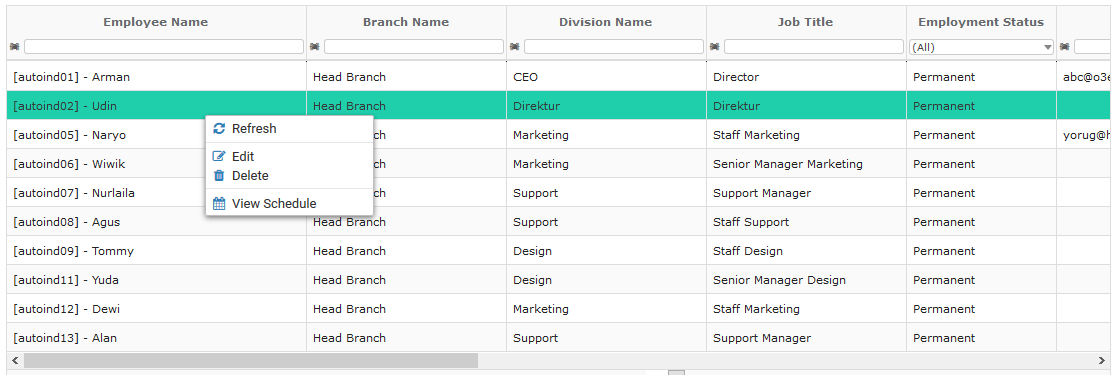Click the Refresh icon in context menu
Image resolution: width=1116 pixels, height=375 pixels.
pyautogui.click(x=219, y=129)
